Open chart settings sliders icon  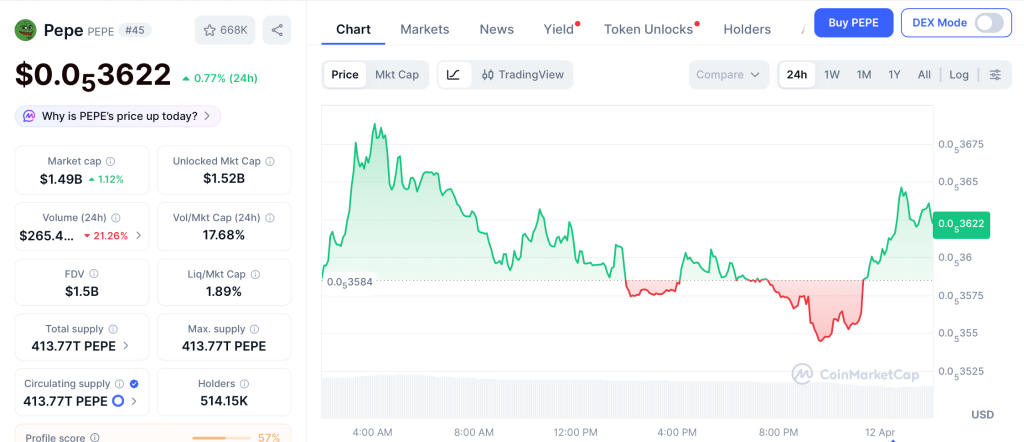pyautogui.click(x=994, y=75)
